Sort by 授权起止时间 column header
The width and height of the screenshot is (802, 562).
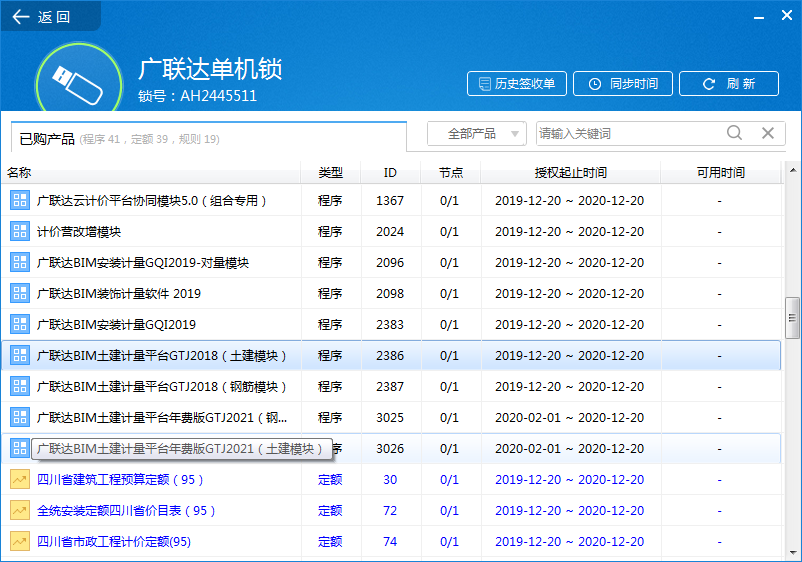(x=571, y=173)
